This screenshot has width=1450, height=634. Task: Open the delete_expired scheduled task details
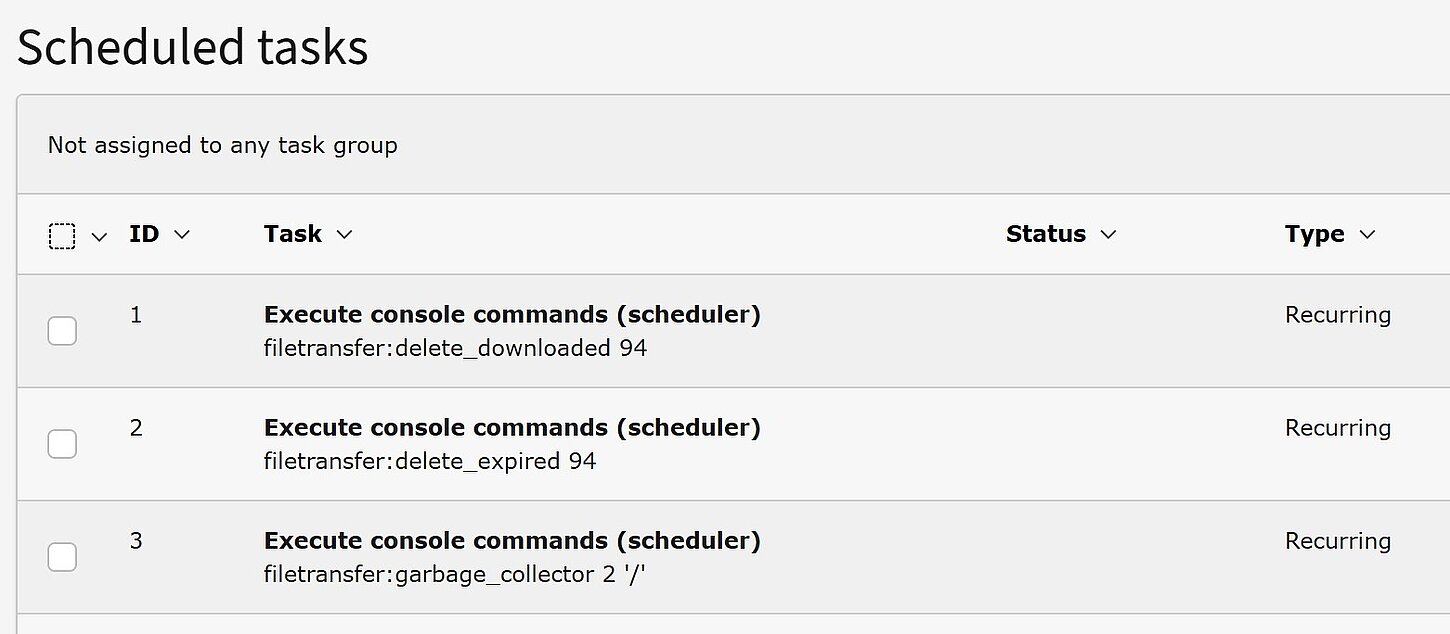512,427
